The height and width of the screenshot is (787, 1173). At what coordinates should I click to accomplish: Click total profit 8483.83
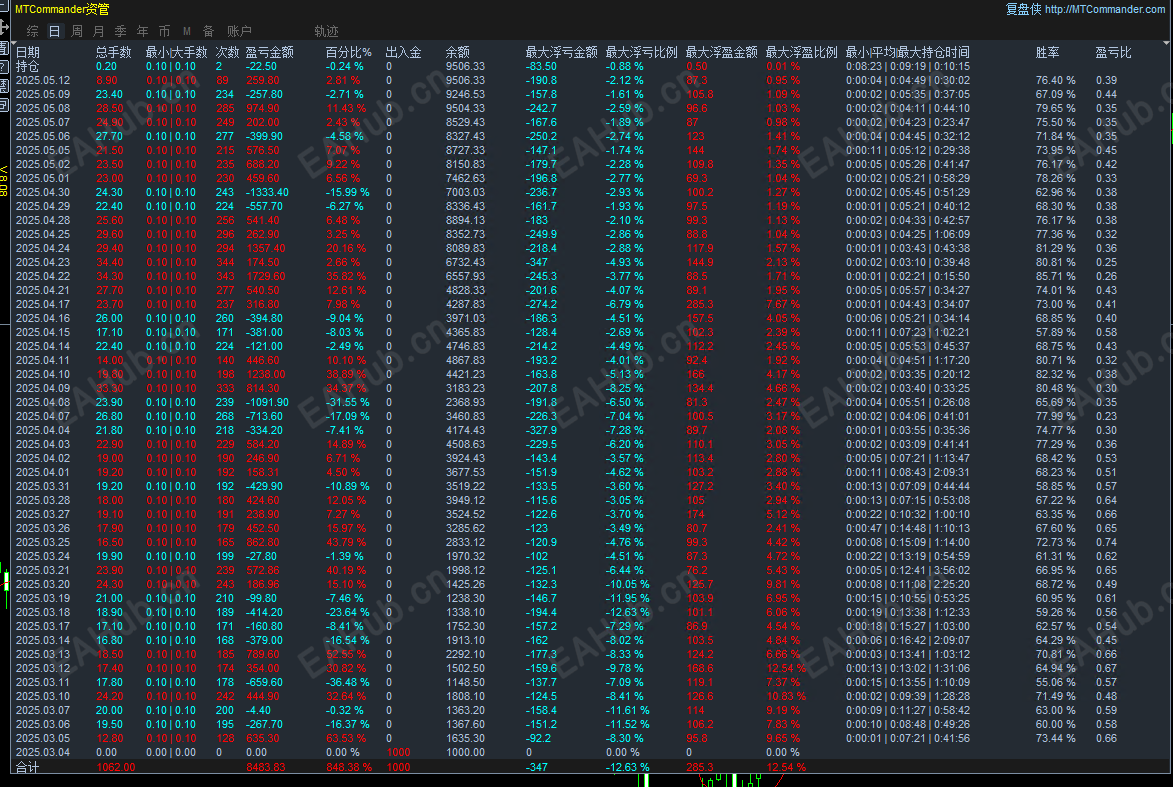click(x=266, y=768)
